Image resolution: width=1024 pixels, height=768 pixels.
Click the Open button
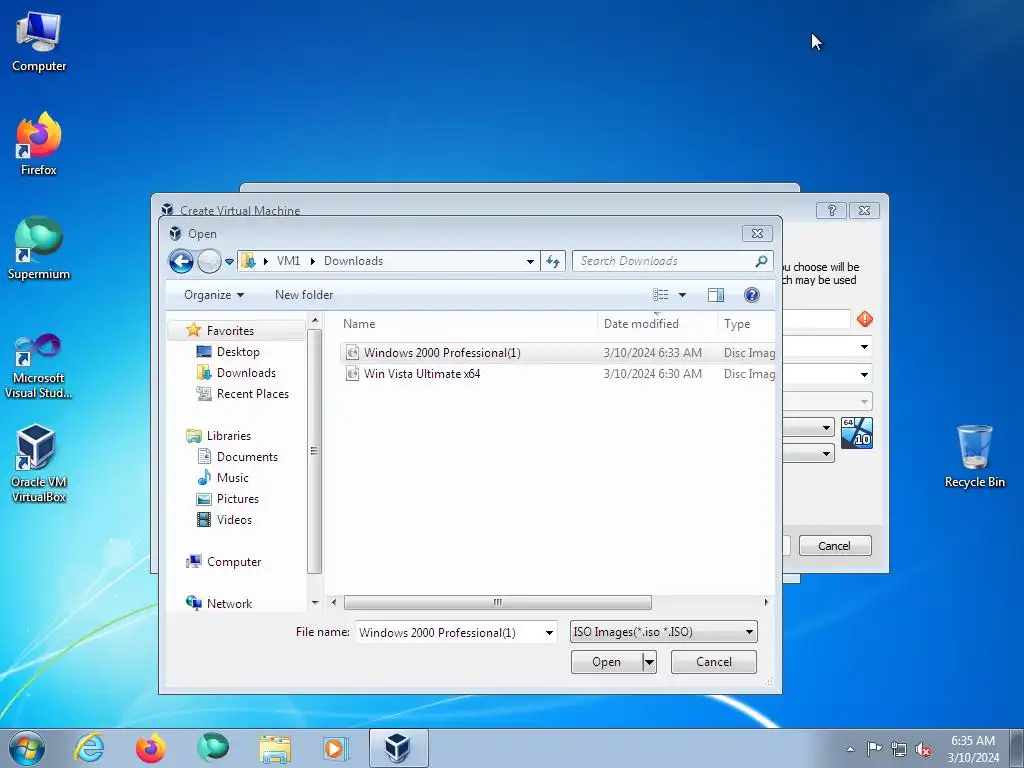[607, 662]
